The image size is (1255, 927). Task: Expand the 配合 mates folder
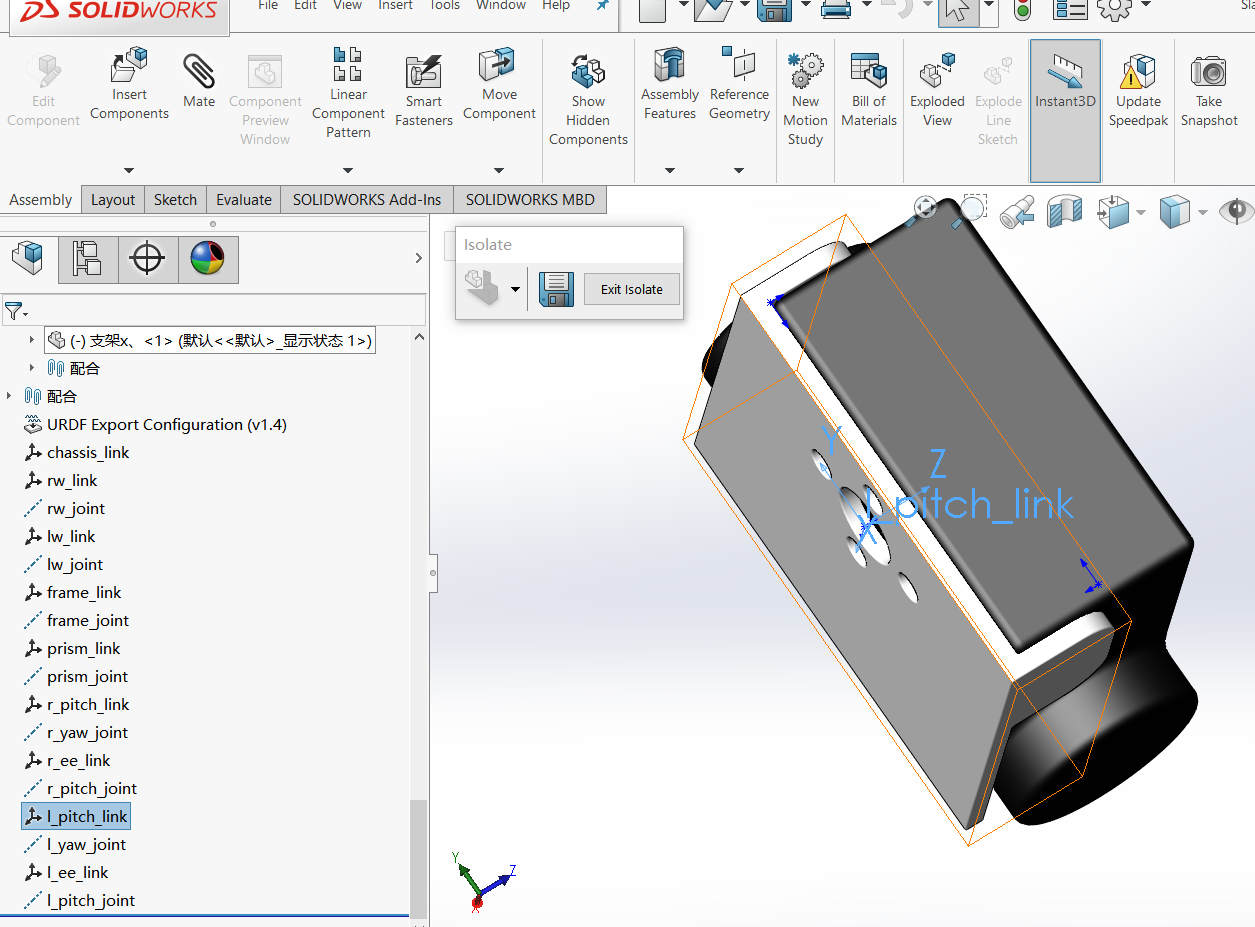[10, 395]
